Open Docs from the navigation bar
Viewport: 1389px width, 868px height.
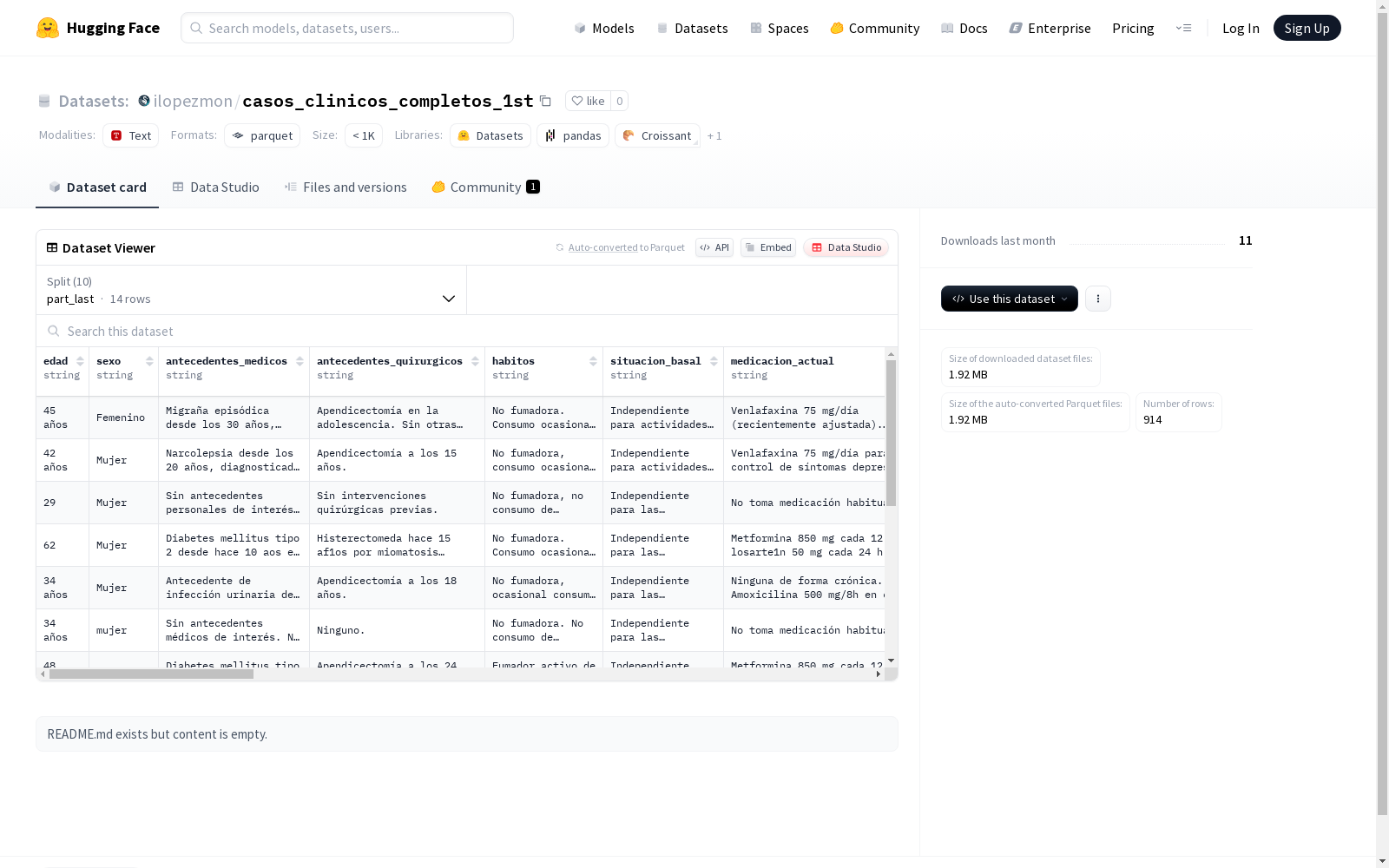[964, 28]
